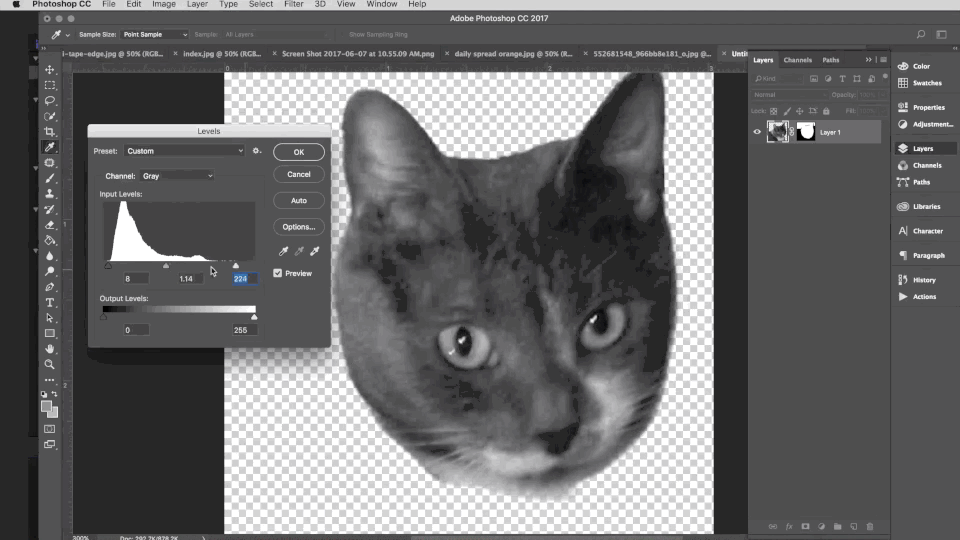This screenshot has width=960, height=540.
Task: Open the Filter menu
Action: tap(293, 5)
